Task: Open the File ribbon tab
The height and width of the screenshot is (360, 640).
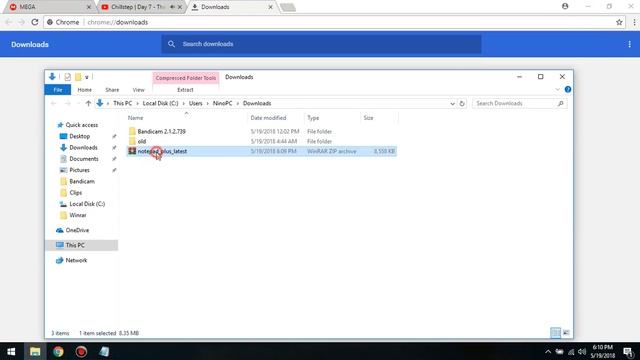Action: point(58,90)
